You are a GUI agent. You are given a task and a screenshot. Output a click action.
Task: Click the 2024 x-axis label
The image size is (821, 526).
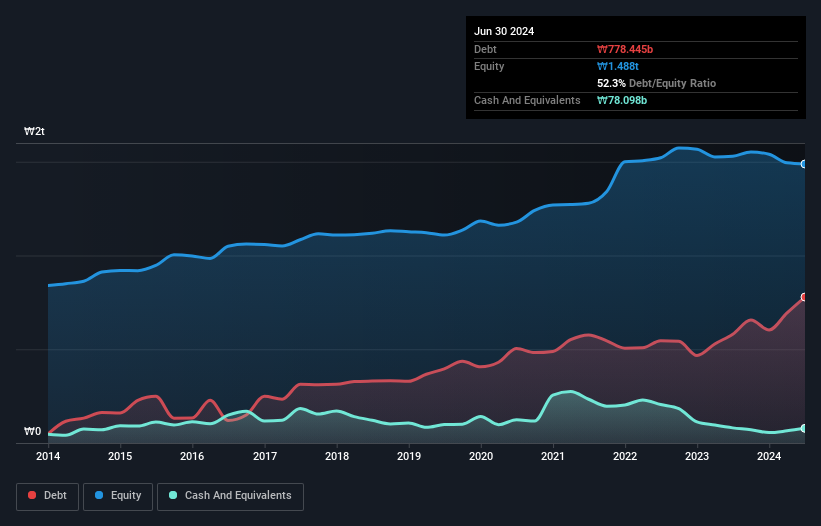(x=769, y=456)
